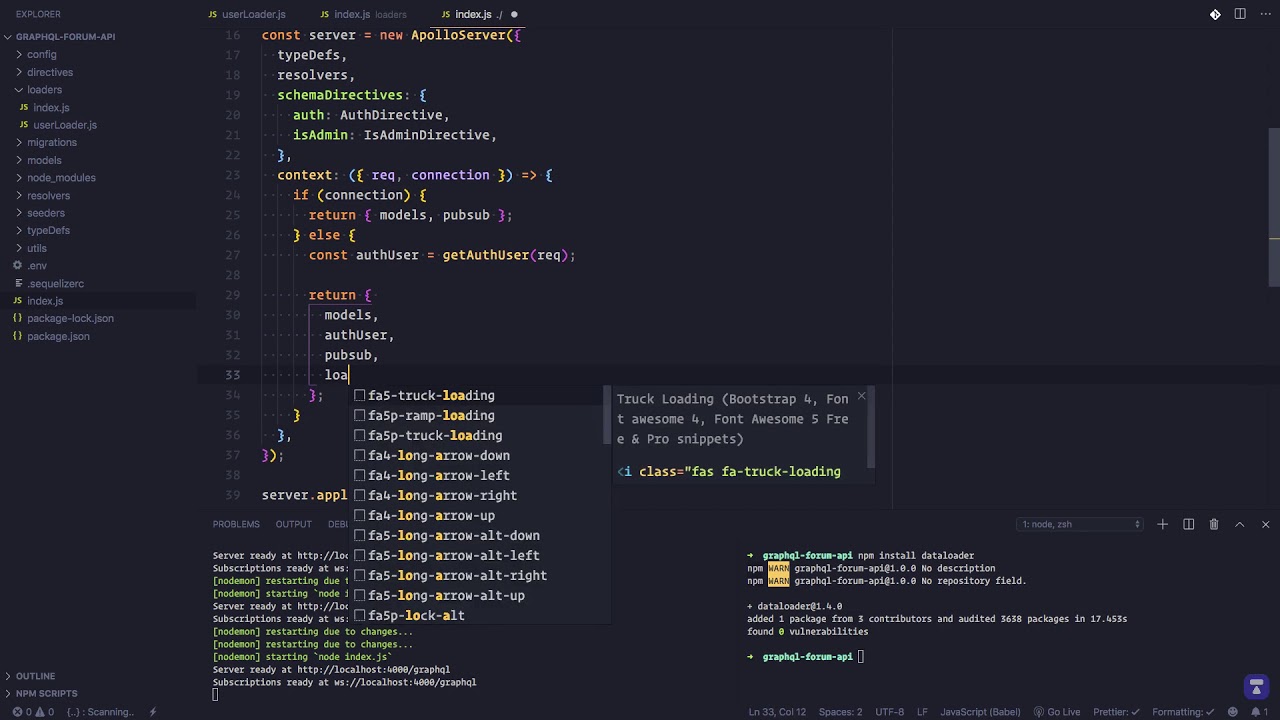This screenshot has height=720, width=1280.
Task: Select the active unsaved index.js tab
Action: coord(480,14)
